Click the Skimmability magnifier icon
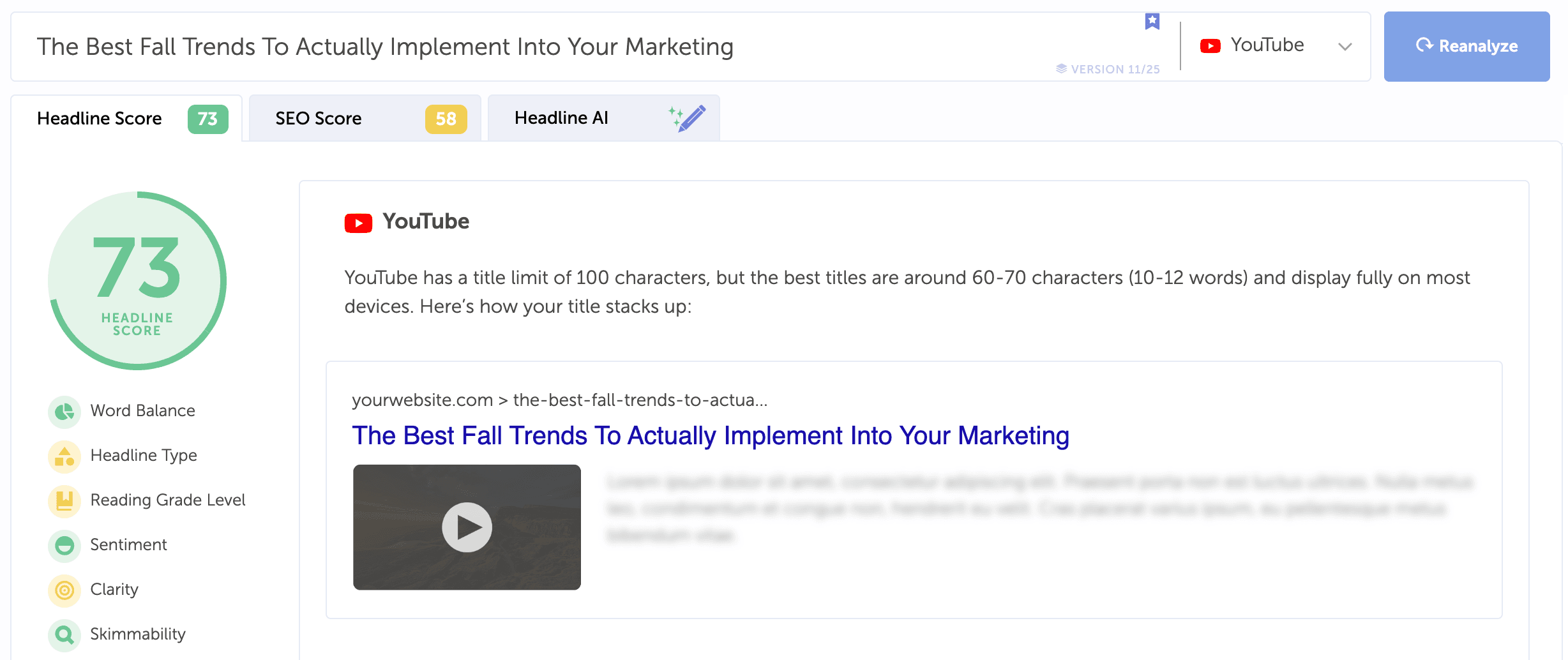The width and height of the screenshot is (1568, 660). [x=64, y=635]
